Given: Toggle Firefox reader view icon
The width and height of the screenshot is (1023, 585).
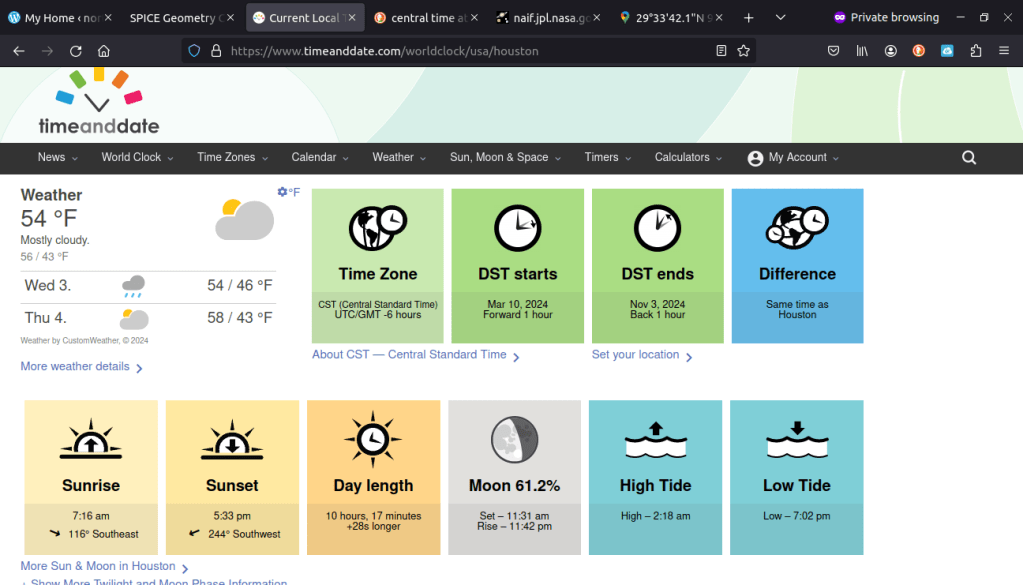Looking at the screenshot, I should tap(721, 51).
